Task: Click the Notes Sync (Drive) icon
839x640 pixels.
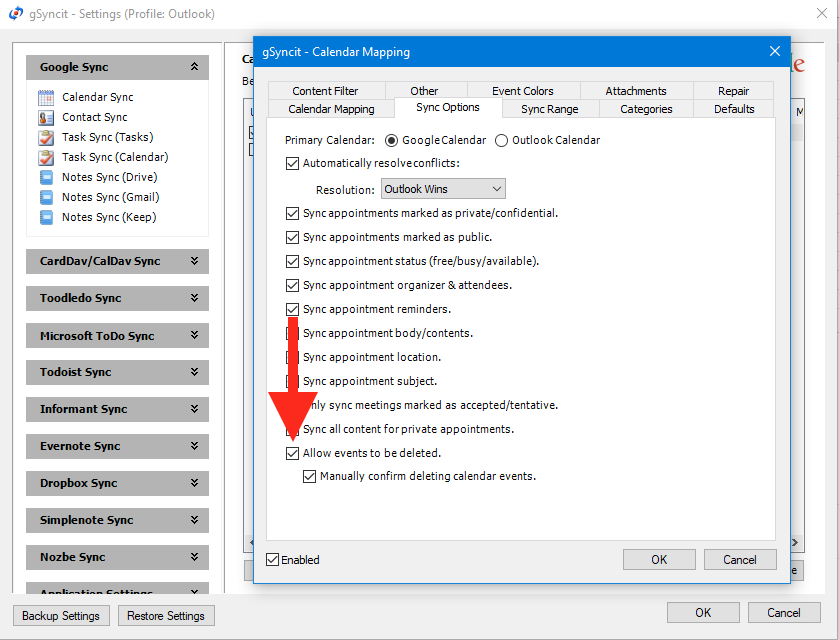Action: (47, 177)
